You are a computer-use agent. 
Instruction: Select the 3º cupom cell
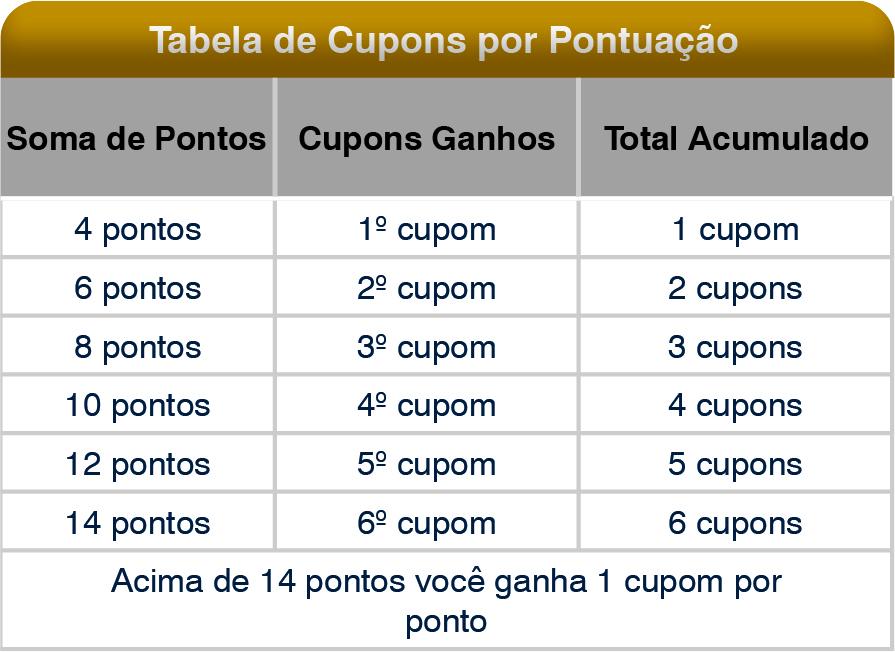click(x=426, y=347)
